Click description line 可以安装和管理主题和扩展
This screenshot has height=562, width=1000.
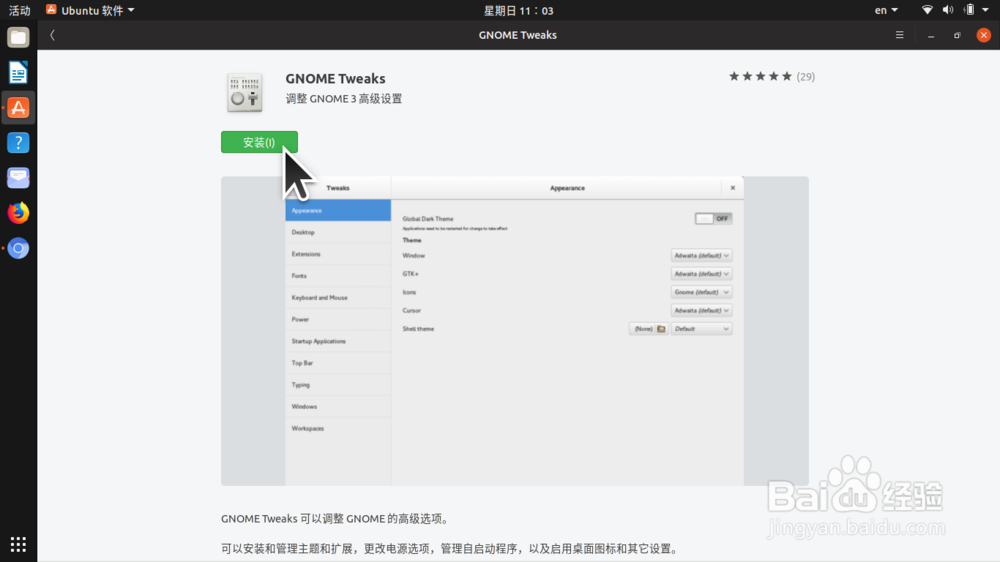click(452, 549)
